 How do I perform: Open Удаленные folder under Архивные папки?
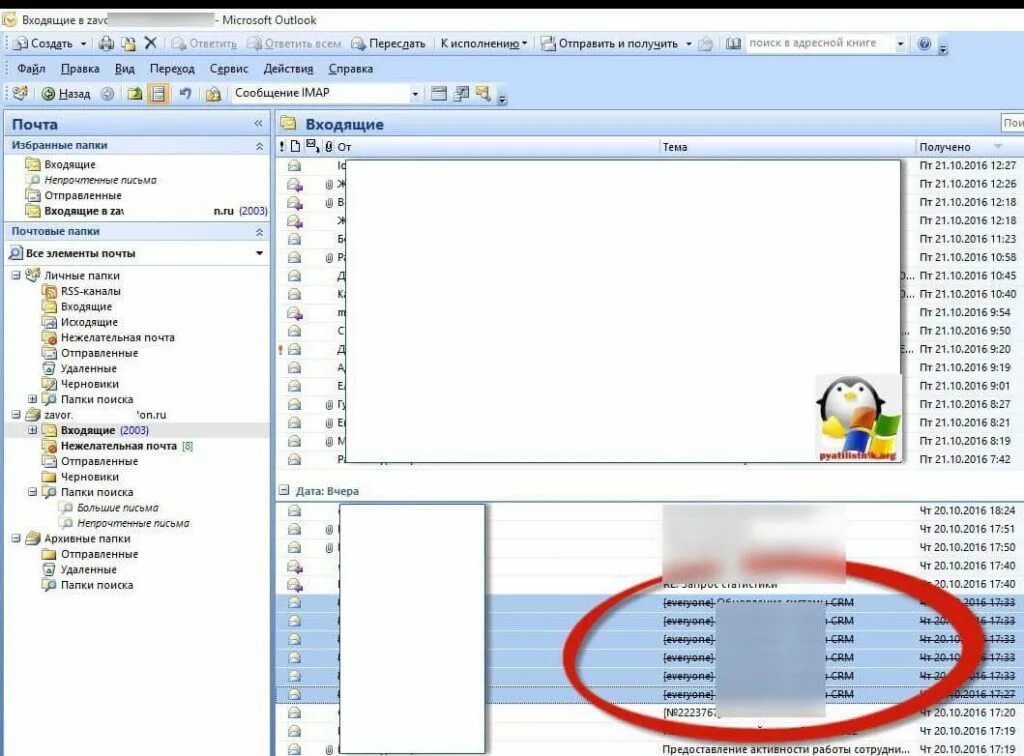(88, 569)
